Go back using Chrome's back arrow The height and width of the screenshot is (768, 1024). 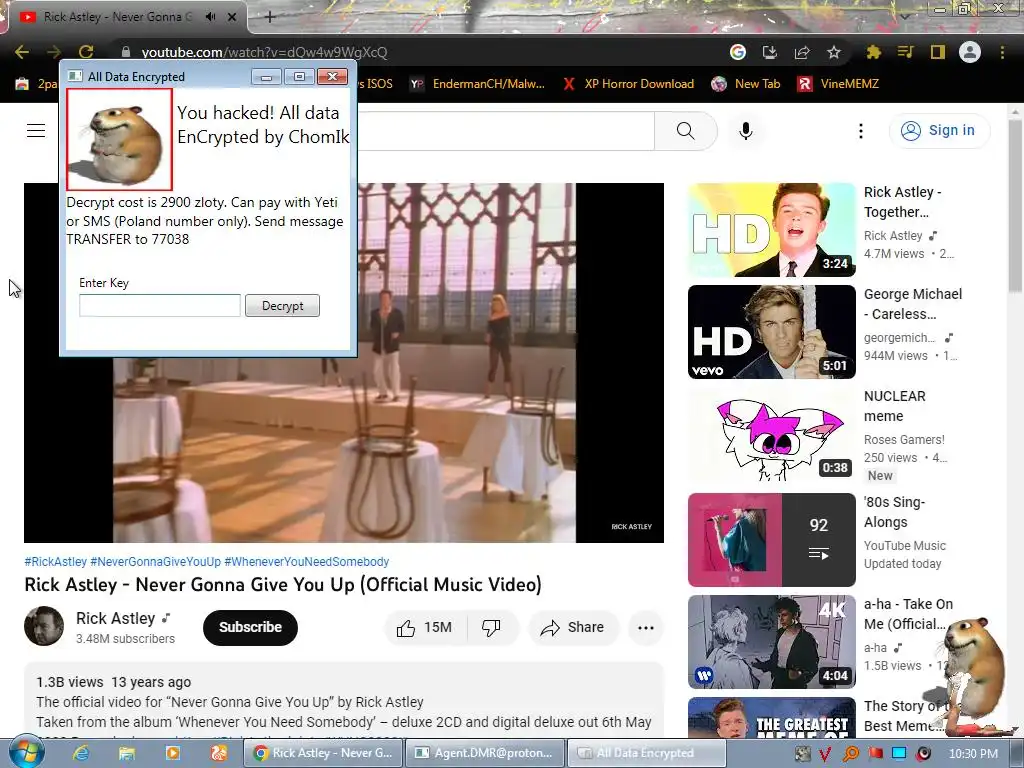pyautogui.click(x=22, y=52)
